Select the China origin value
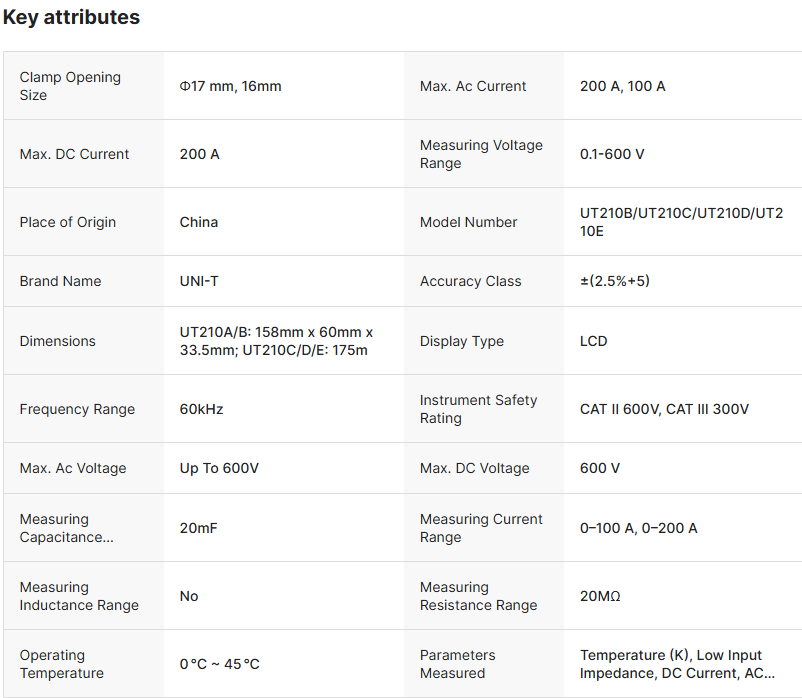Viewport: 802px width, 698px height. pyautogui.click(x=199, y=222)
